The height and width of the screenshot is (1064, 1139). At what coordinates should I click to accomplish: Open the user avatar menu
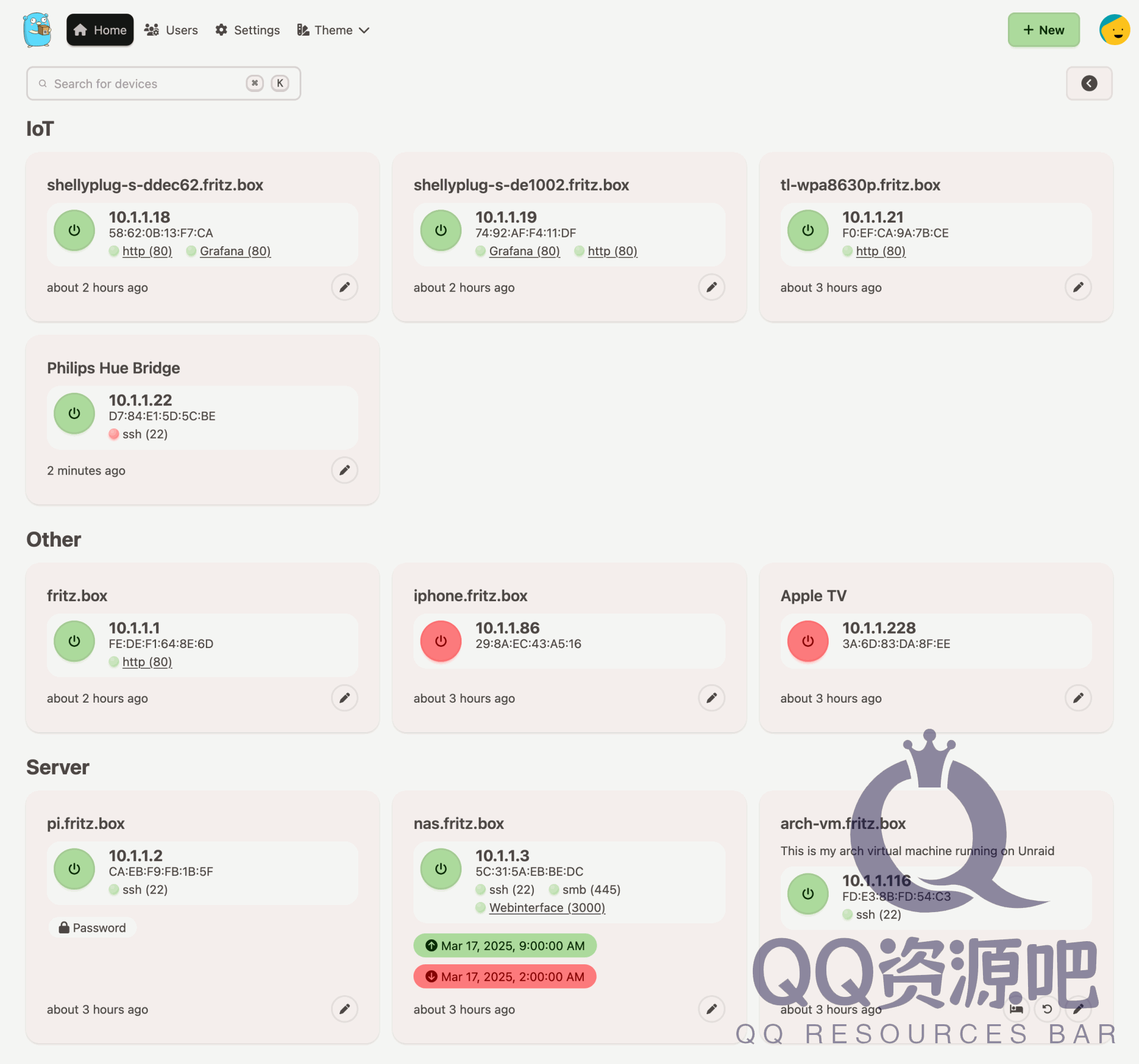coord(1114,30)
